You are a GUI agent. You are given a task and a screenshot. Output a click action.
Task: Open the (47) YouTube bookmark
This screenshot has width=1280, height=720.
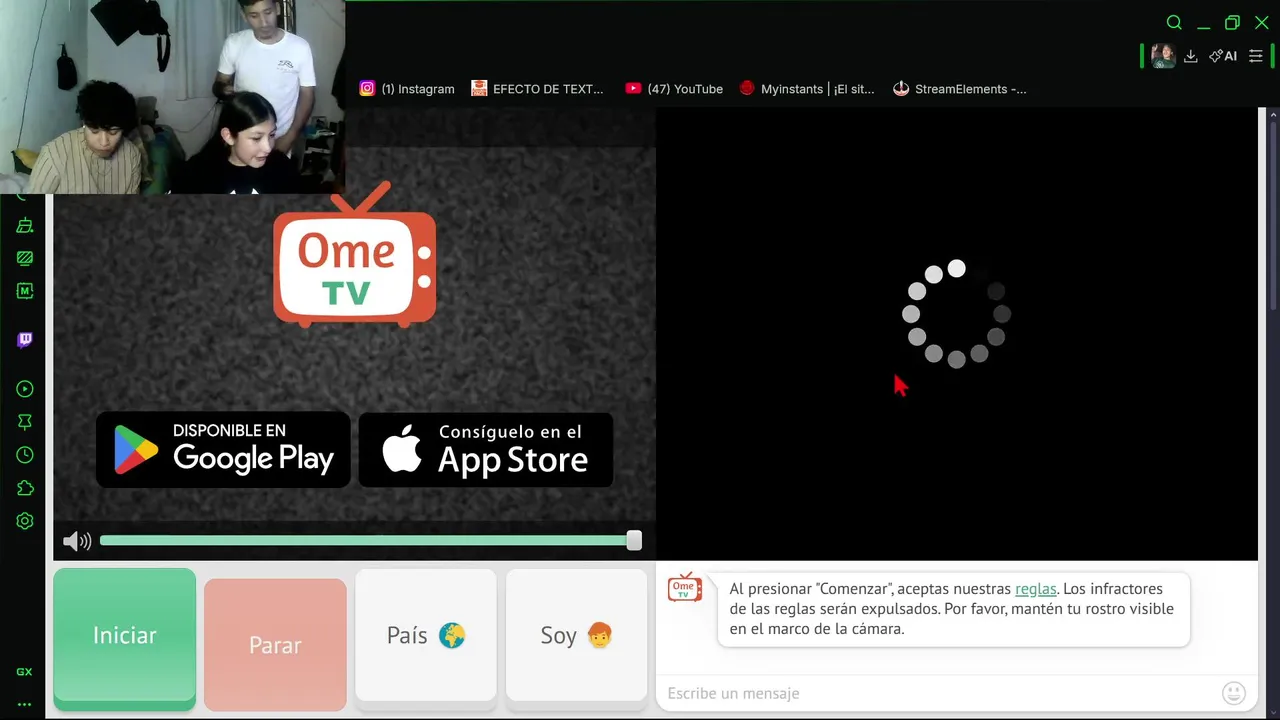674,89
